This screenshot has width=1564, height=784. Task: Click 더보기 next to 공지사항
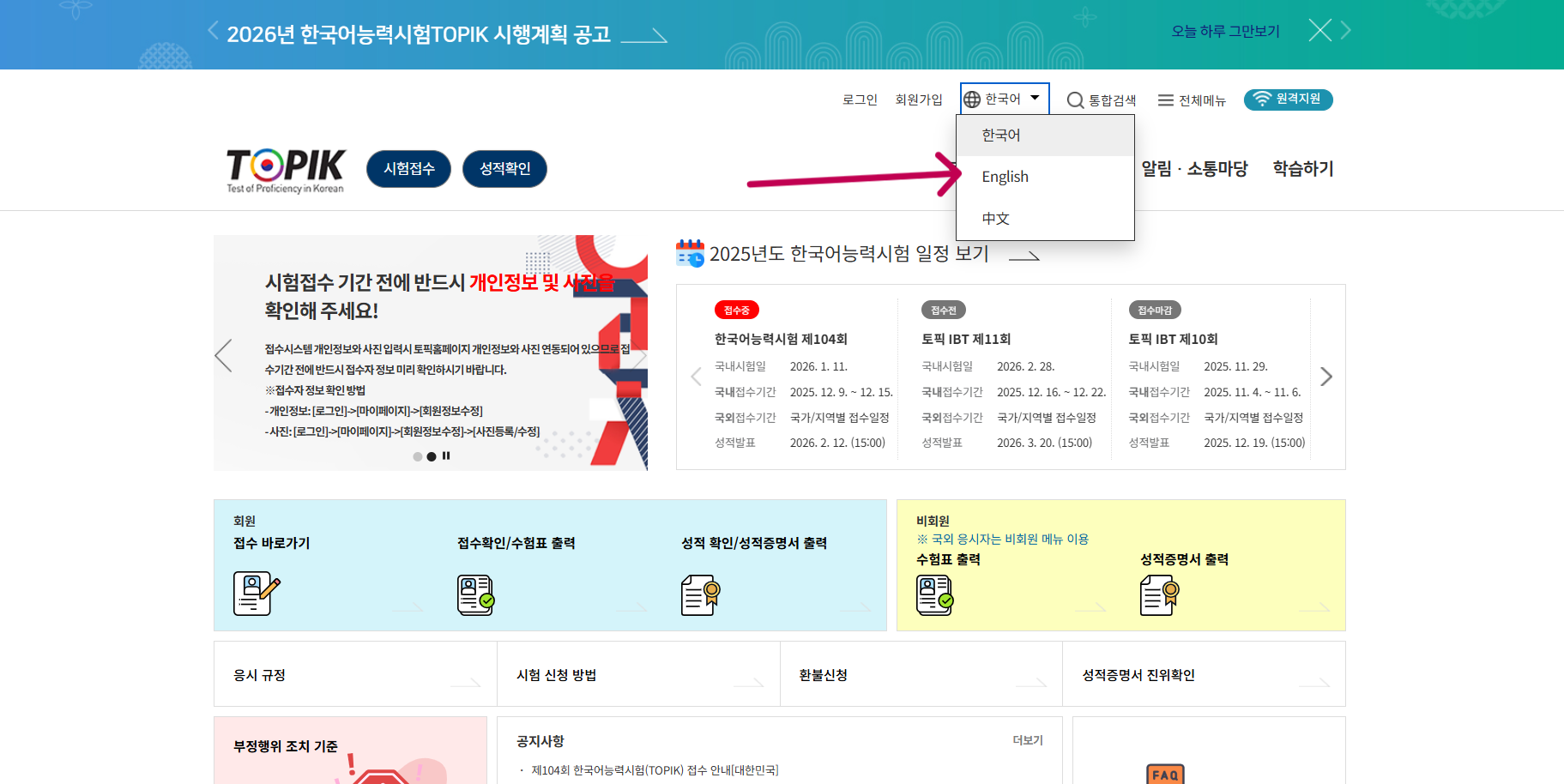click(1028, 740)
